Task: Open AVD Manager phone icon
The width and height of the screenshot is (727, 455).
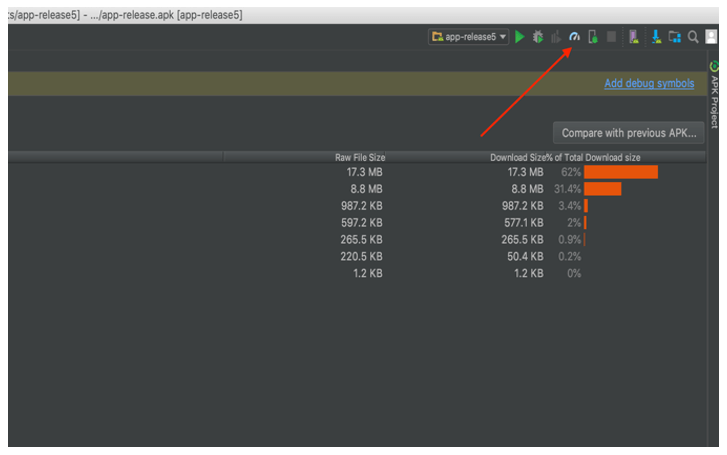Action: click(x=633, y=37)
